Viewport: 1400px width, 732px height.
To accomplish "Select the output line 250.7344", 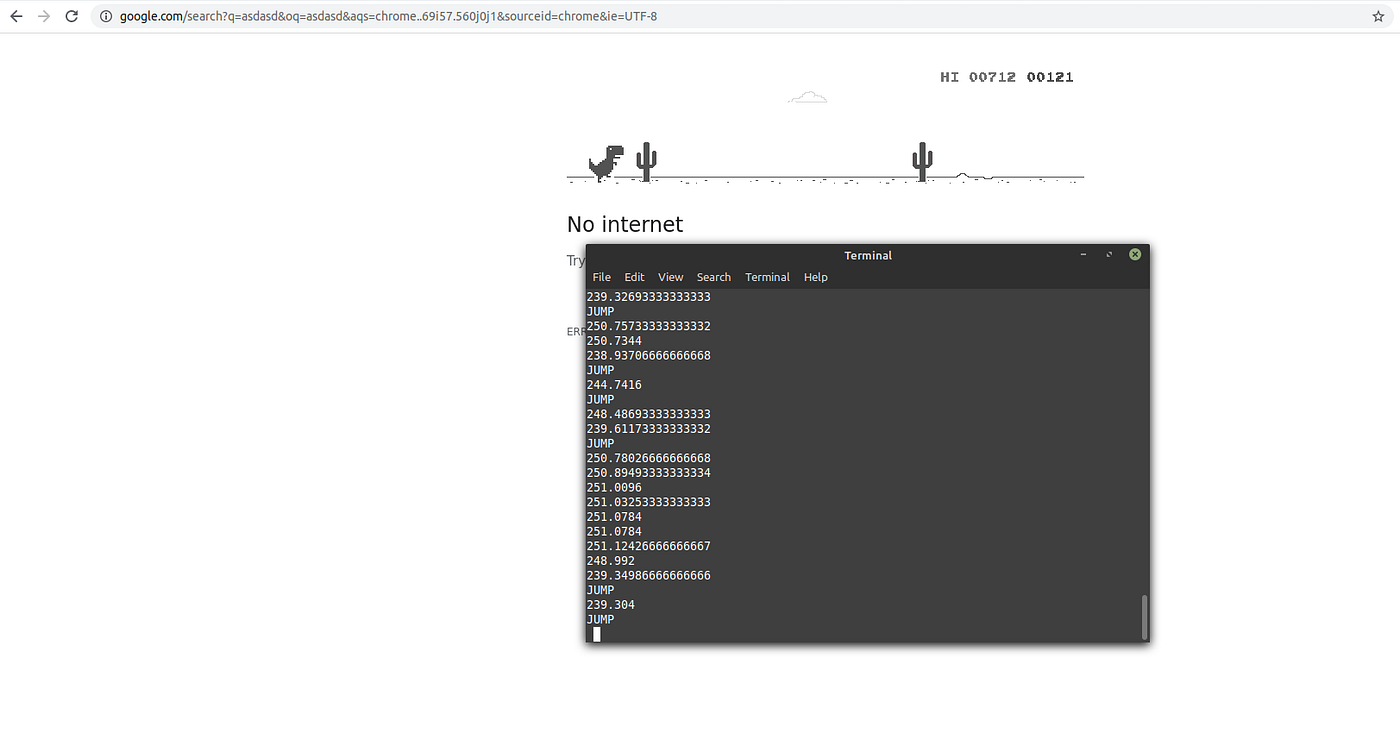I will pos(614,341).
